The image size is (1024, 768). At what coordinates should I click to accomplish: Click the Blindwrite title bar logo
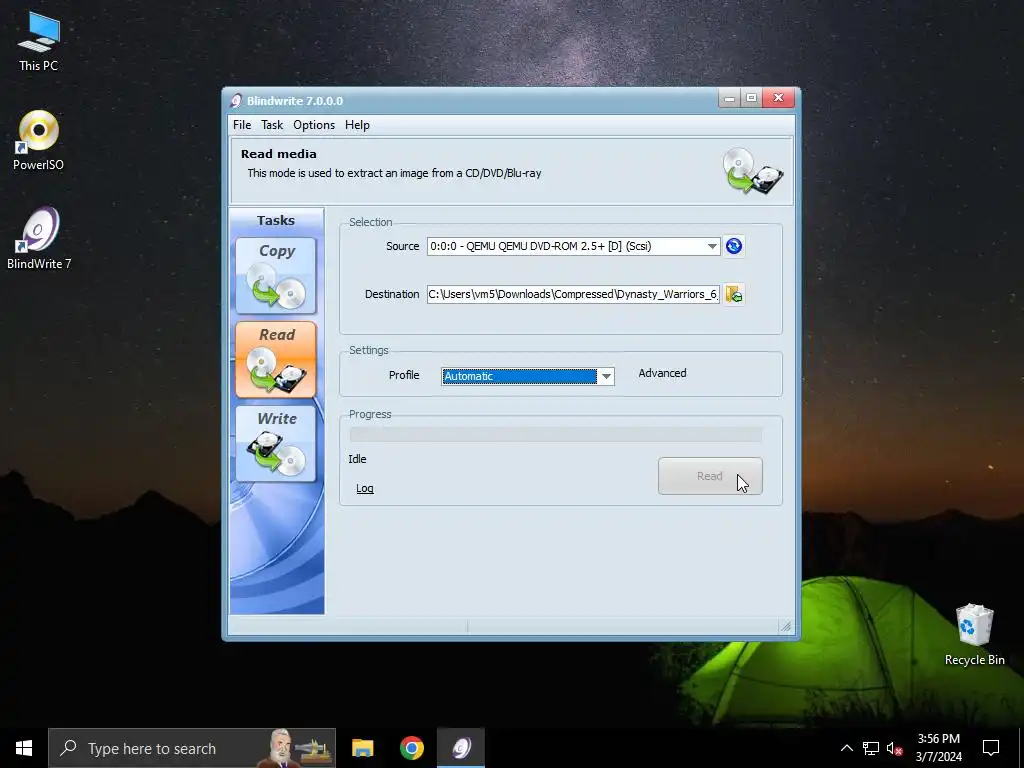[x=236, y=101]
